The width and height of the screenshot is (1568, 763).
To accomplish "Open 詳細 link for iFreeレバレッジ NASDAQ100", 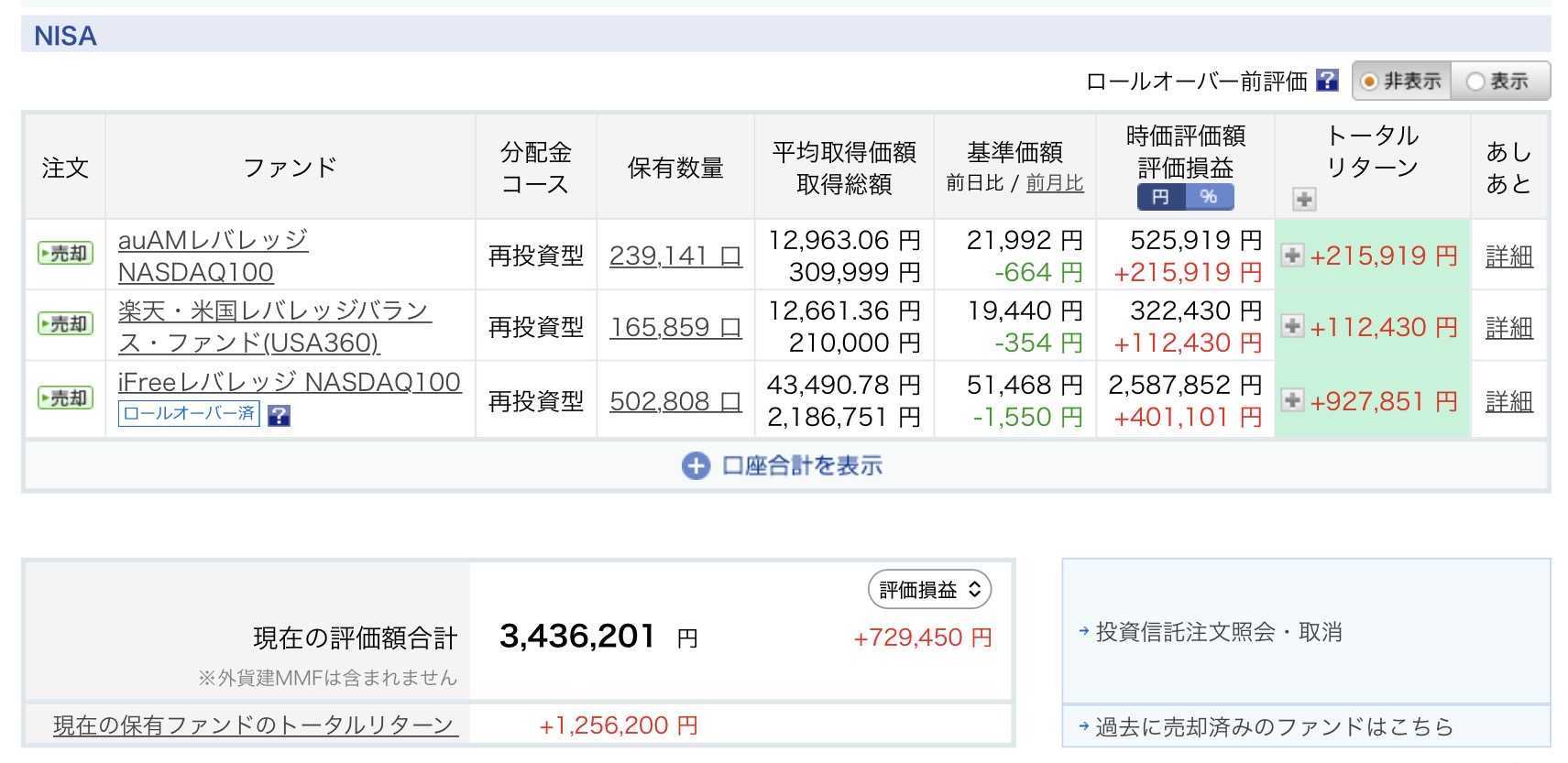I will [1508, 401].
